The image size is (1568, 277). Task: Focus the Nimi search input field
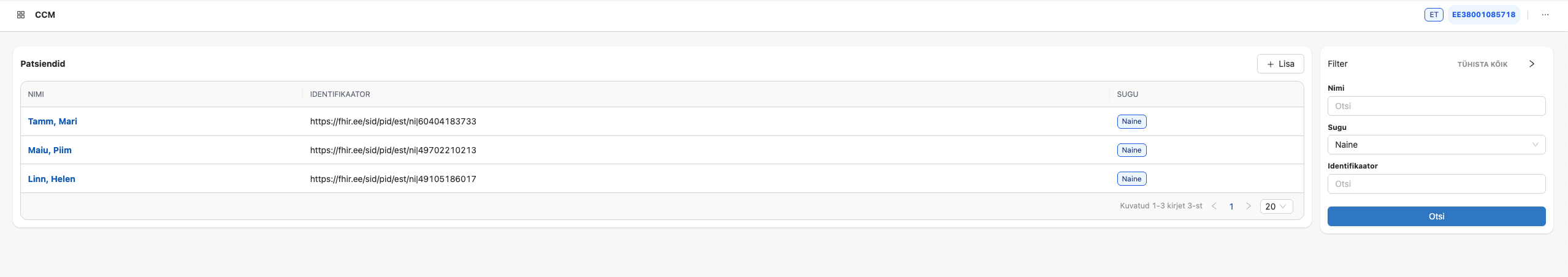tap(1436, 106)
